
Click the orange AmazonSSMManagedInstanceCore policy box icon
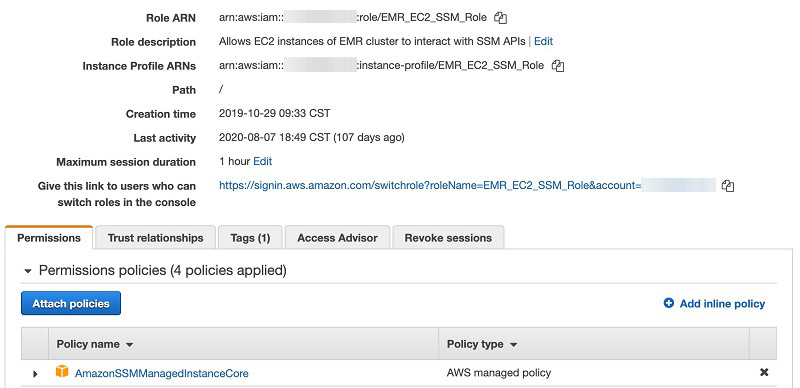point(62,372)
